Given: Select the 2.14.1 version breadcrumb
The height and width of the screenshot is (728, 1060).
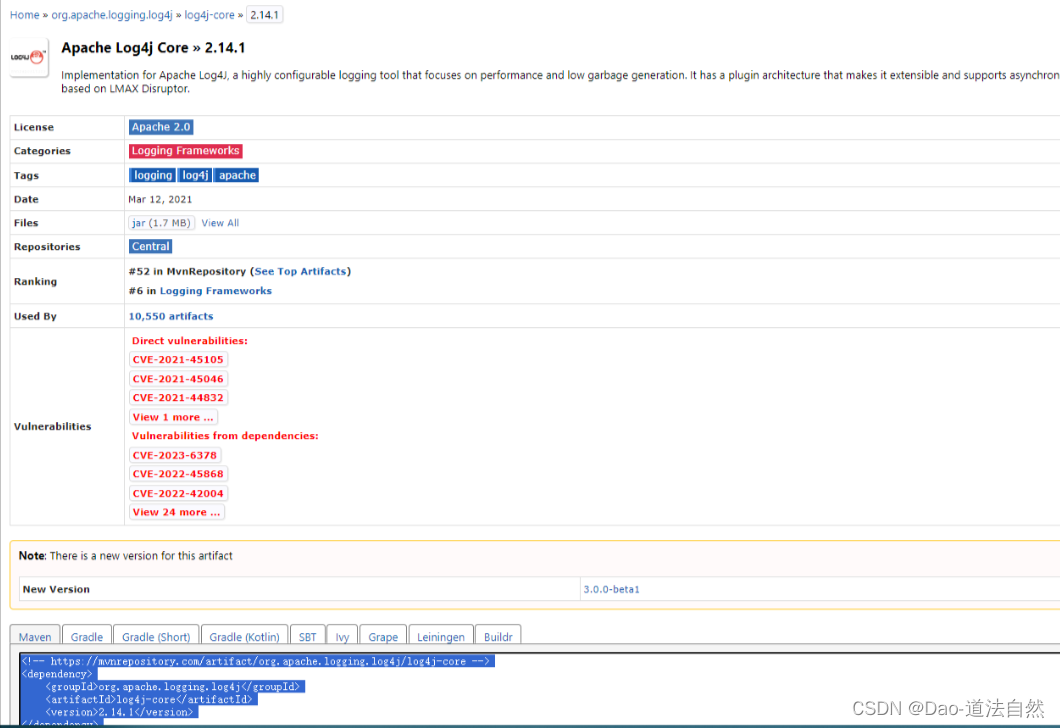Looking at the screenshot, I should 264,14.
